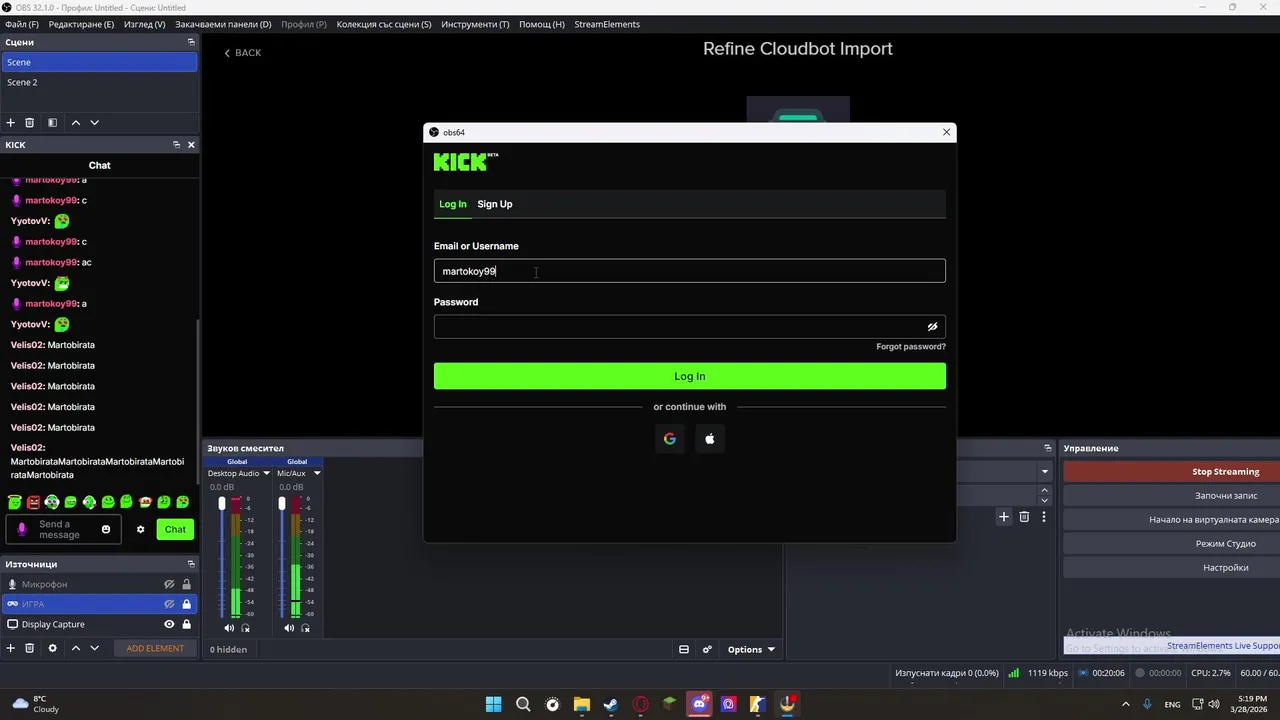The width and height of the screenshot is (1280, 720).
Task: Open Редактиране menu
Action: point(81,24)
